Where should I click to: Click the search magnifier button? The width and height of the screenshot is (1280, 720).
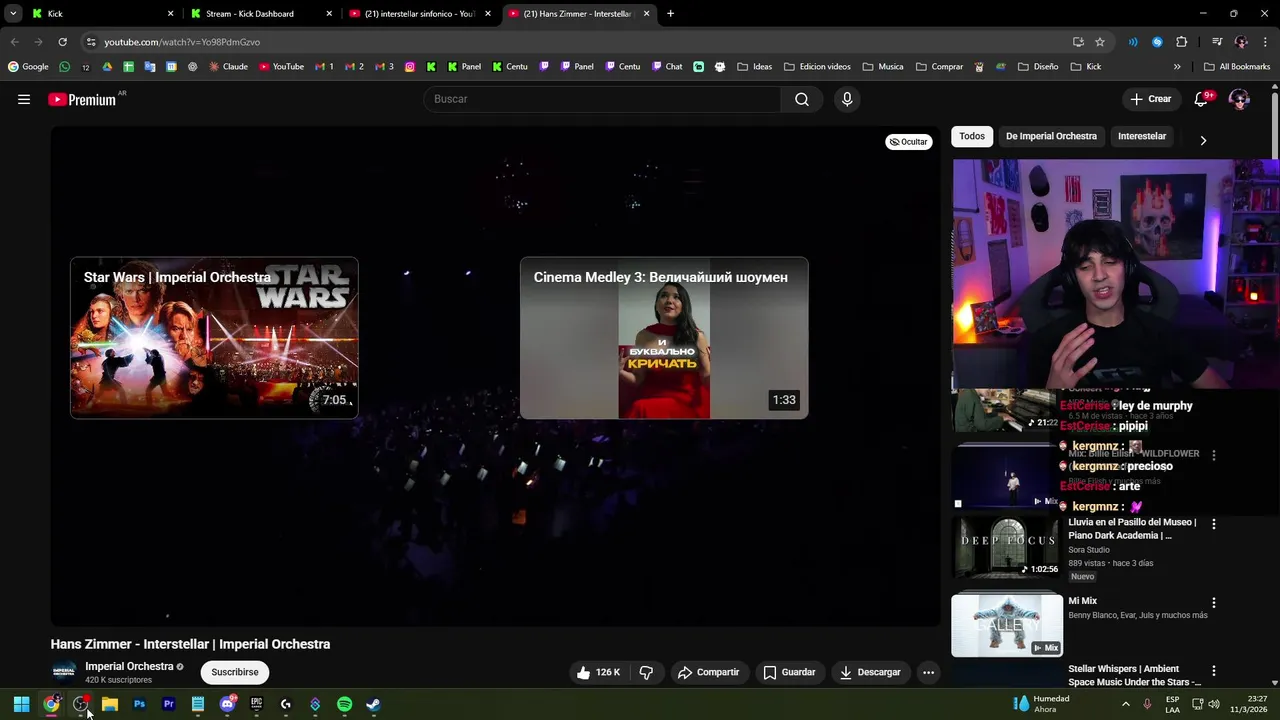[x=802, y=99]
